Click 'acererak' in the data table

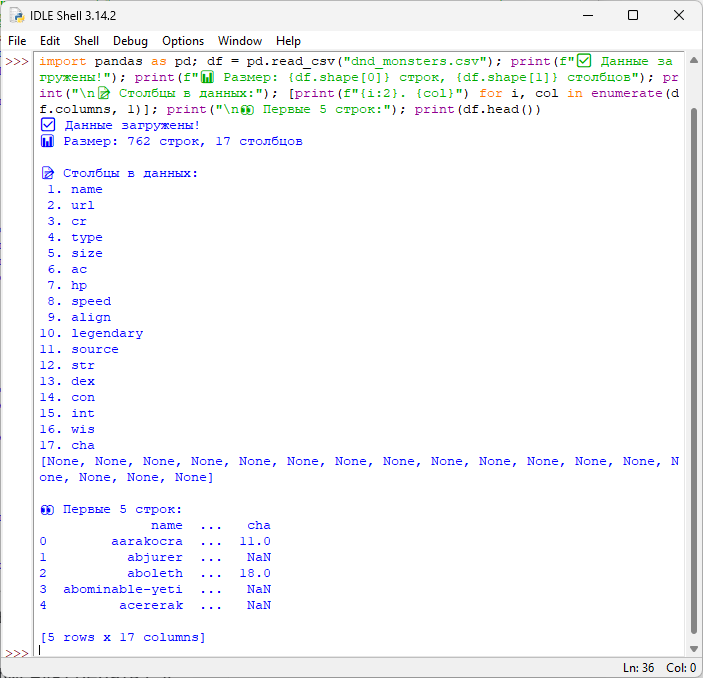tap(151, 605)
